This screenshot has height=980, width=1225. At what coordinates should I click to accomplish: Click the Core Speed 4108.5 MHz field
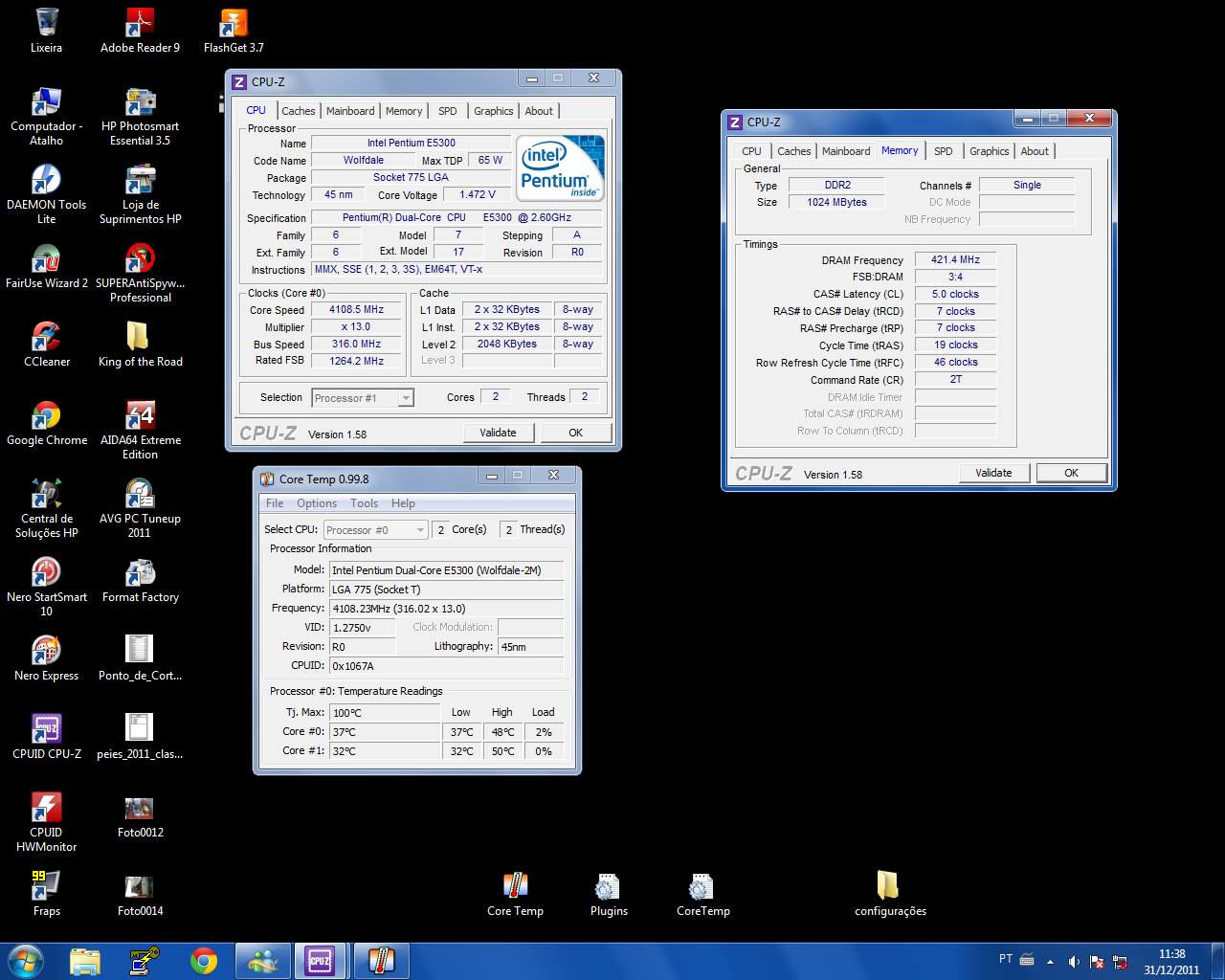(x=356, y=310)
